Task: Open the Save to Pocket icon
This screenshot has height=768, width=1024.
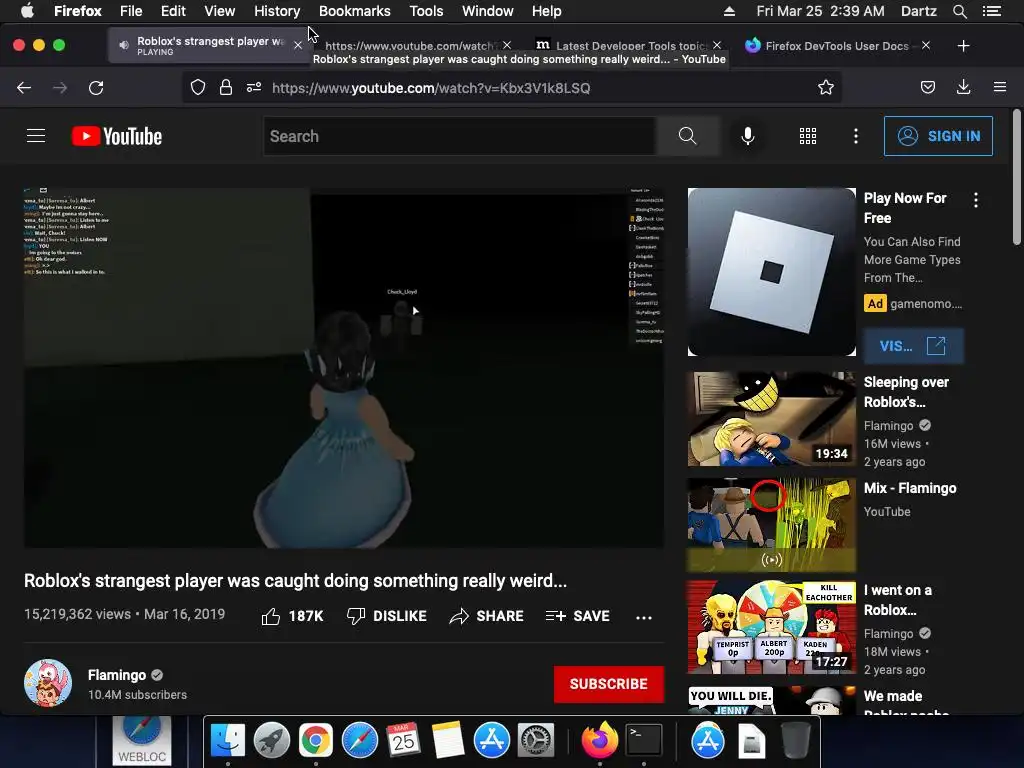Action: [x=928, y=88]
